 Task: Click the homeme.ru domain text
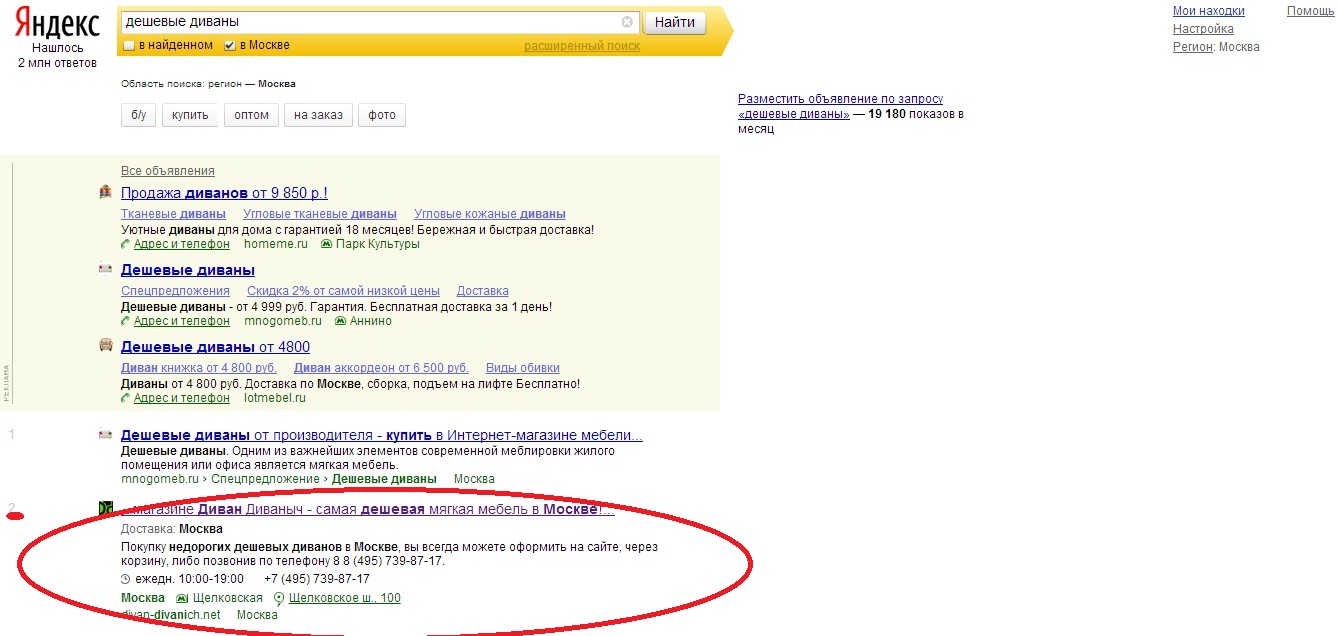pyautogui.click(x=276, y=244)
